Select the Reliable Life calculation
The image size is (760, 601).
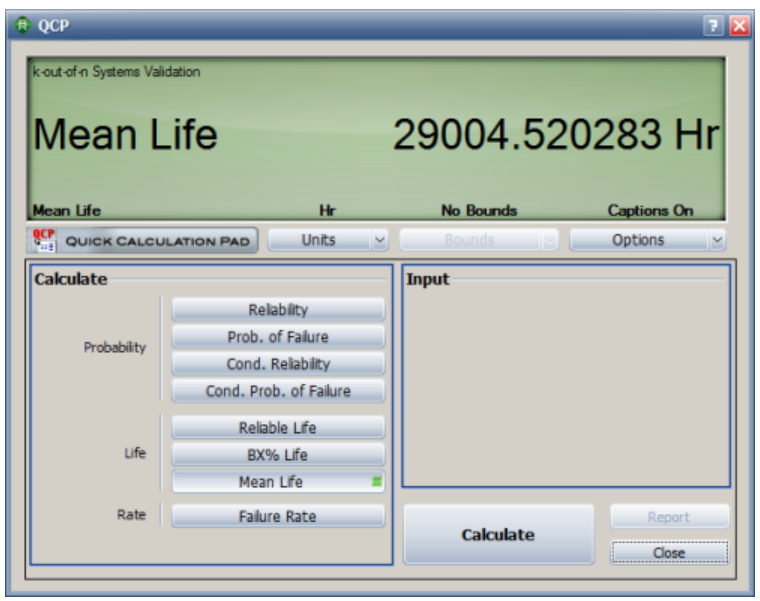pos(278,427)
